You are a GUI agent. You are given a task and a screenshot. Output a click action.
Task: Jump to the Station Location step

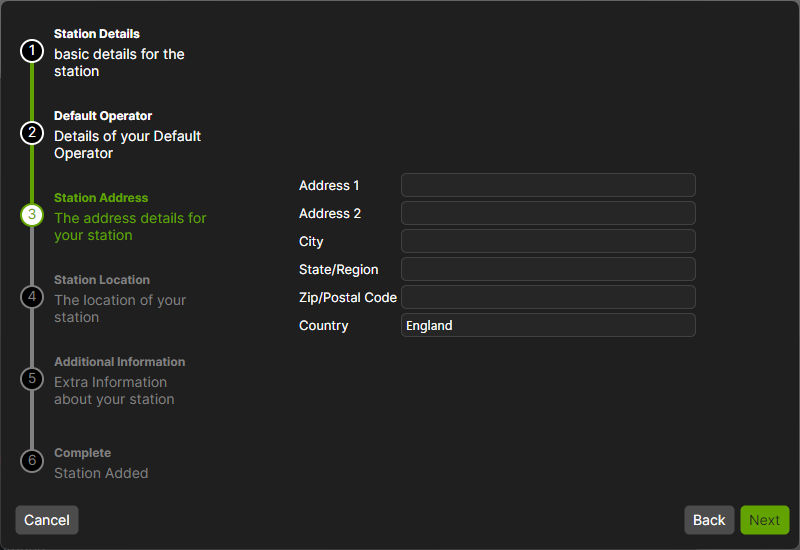(102, 280)
